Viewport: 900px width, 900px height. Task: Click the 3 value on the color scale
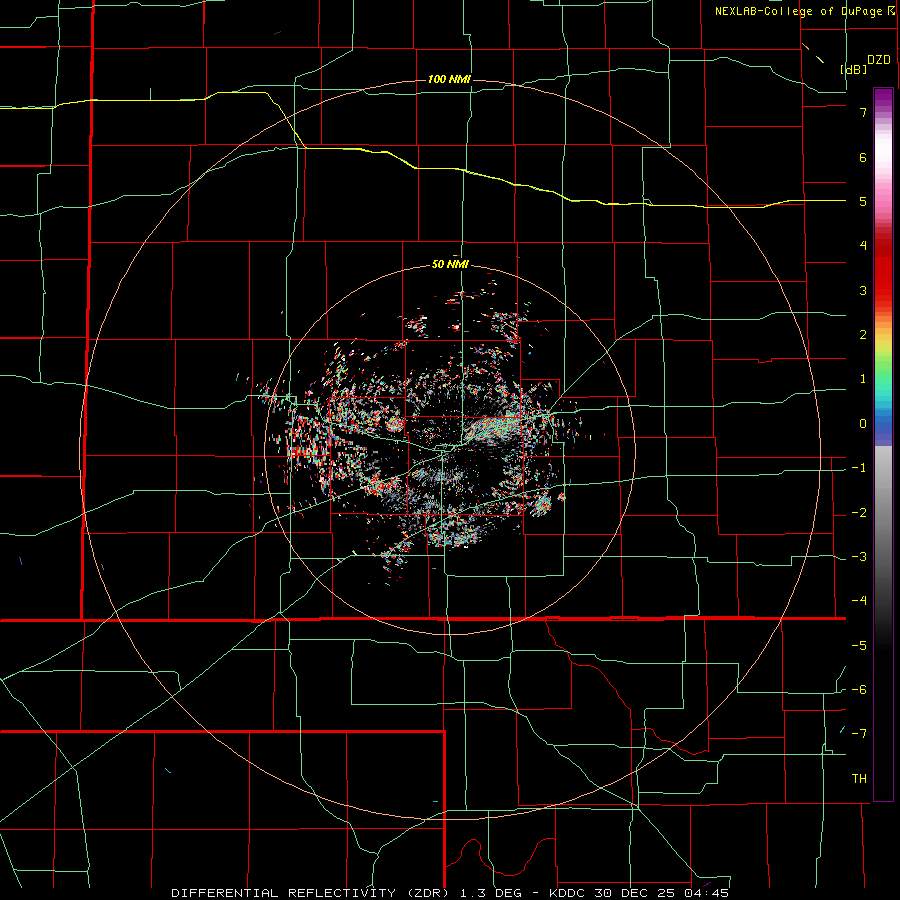863,290
